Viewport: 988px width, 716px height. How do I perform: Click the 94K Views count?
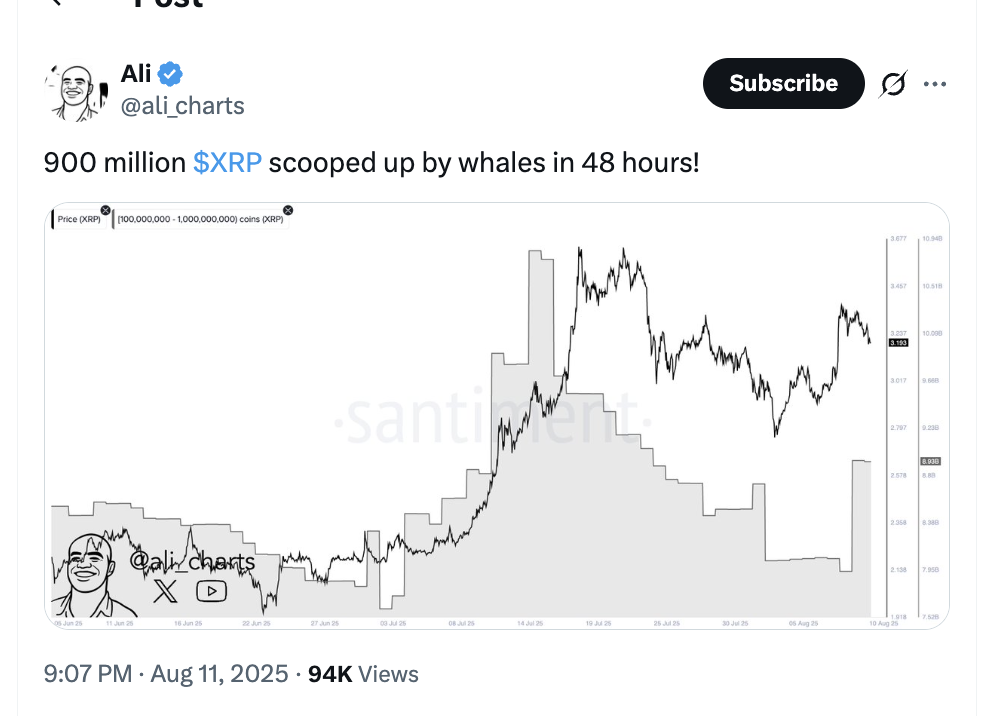click(363, 674)
